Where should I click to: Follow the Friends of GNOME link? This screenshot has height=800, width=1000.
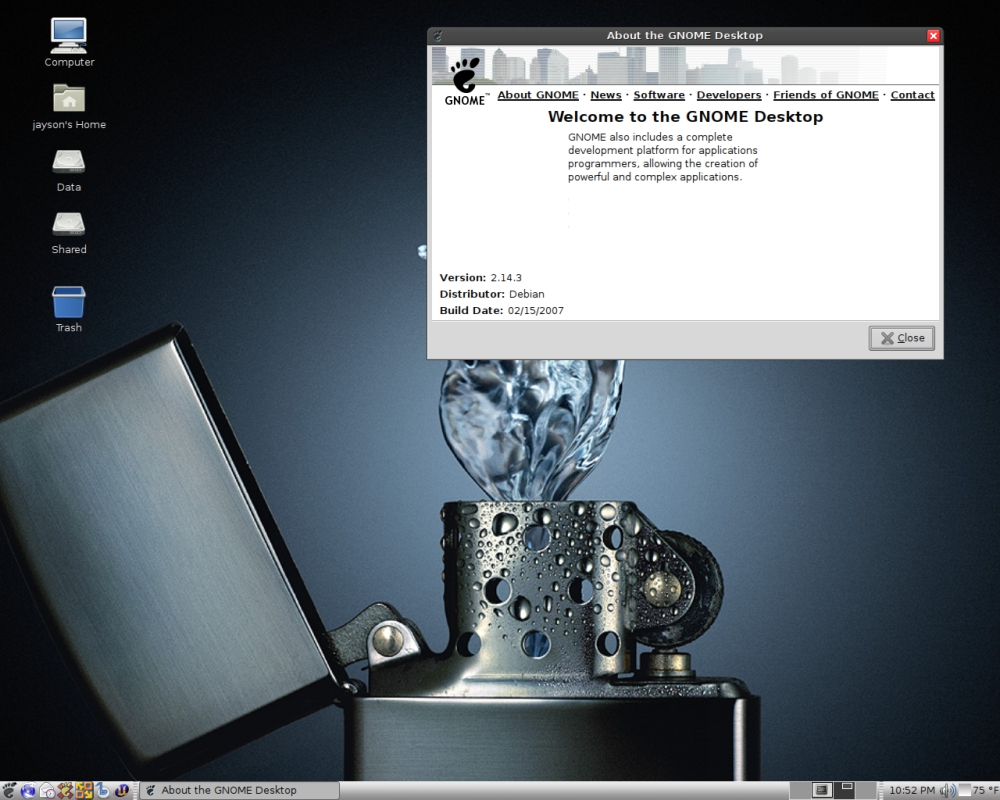(826, 94)
